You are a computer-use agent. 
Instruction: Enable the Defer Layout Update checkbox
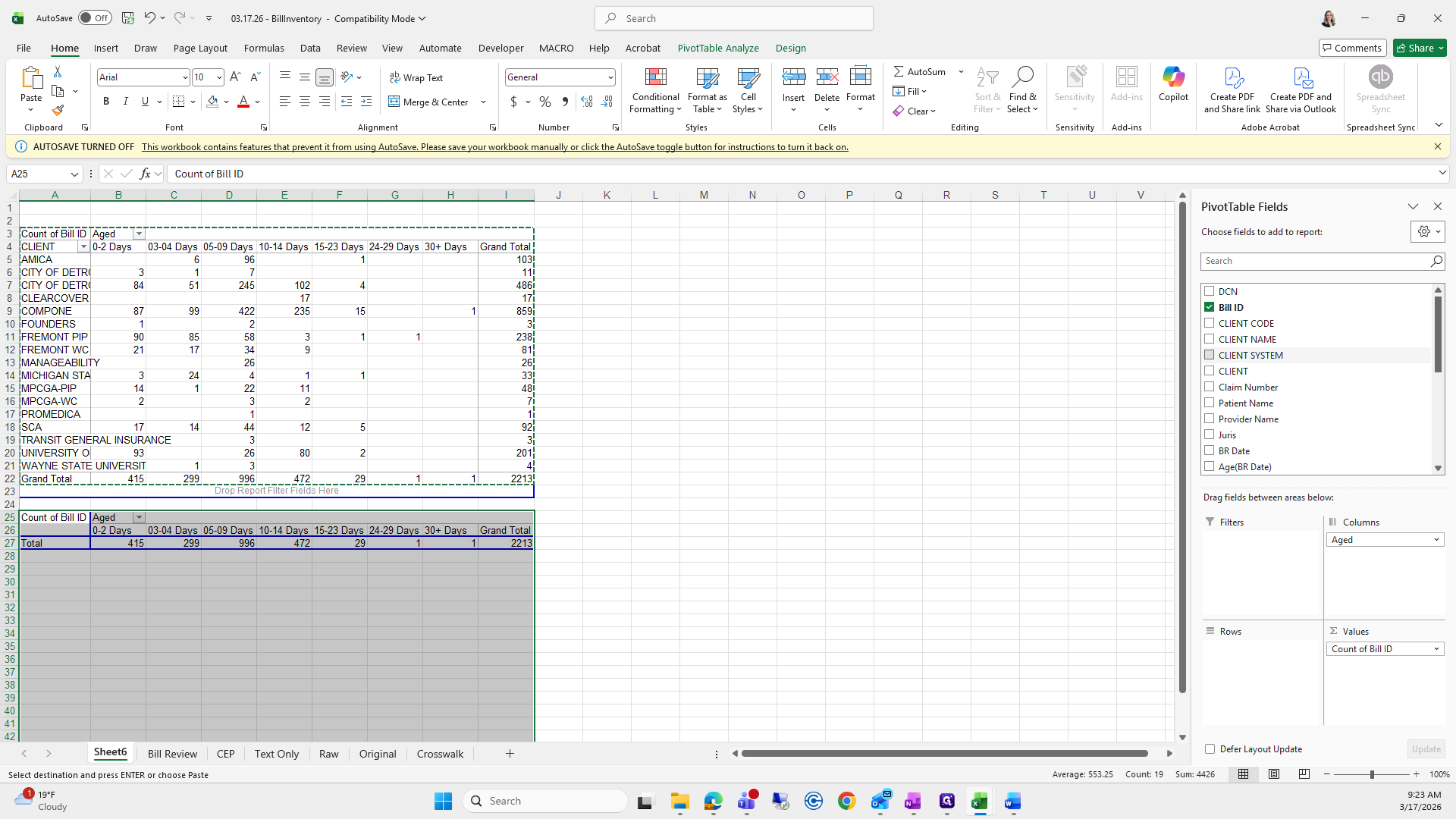tap(1210, 749)
